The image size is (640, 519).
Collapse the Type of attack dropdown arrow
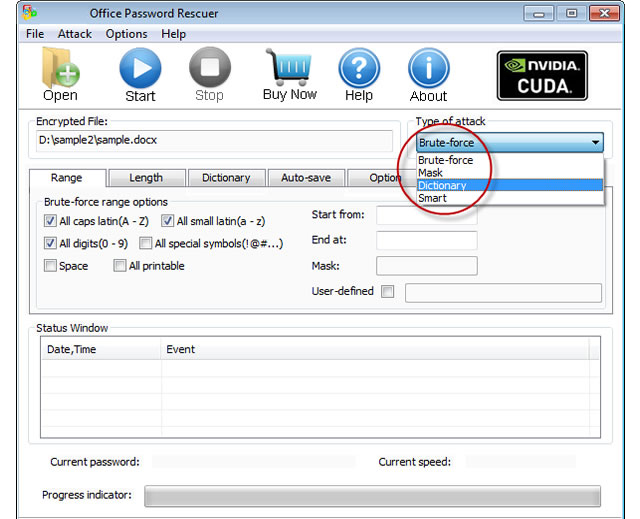tap(596, 142)
